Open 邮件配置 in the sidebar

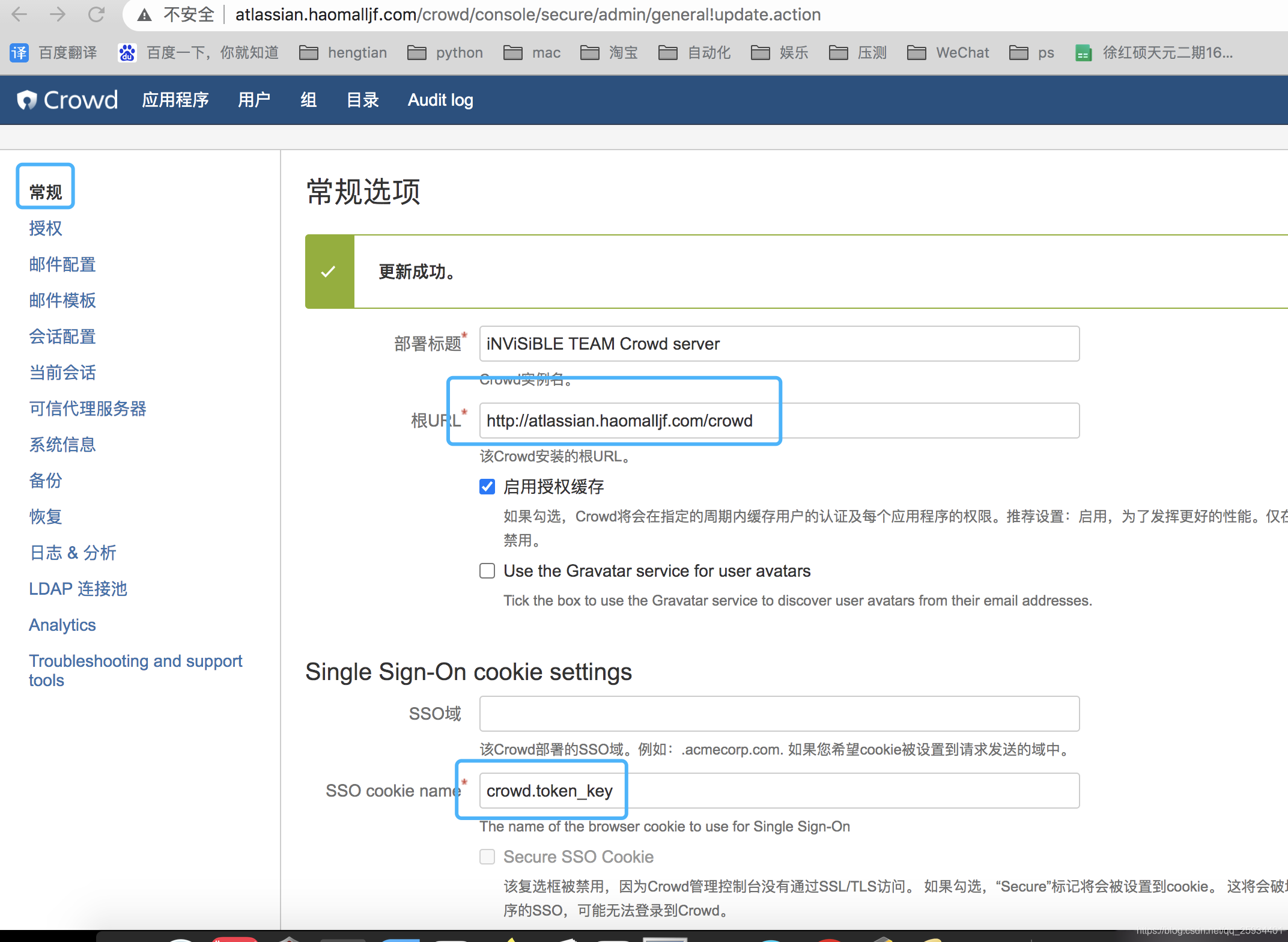click(x=62, y=264)
